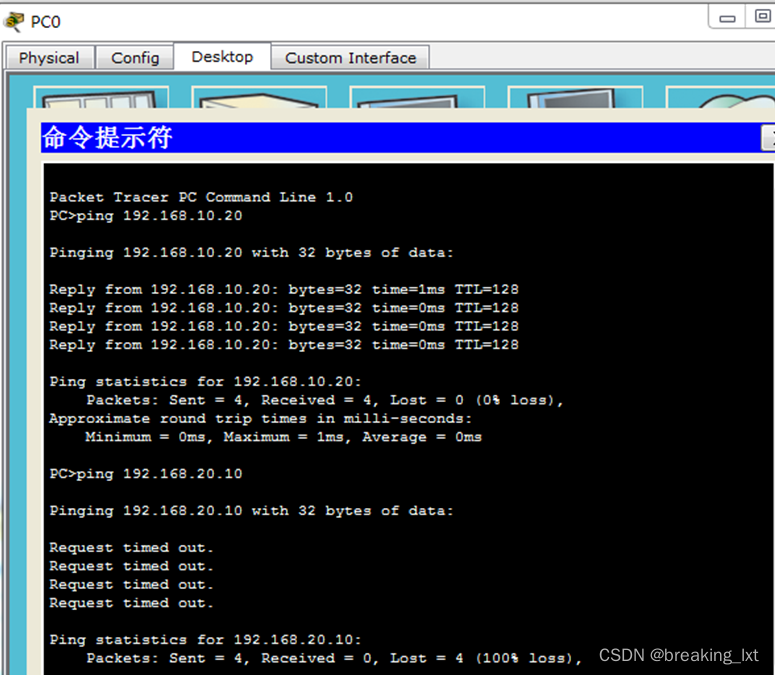775x675 pixels.
Task: Click 'Approximate round trip times in milli-seconds' line
Action: 261,419
